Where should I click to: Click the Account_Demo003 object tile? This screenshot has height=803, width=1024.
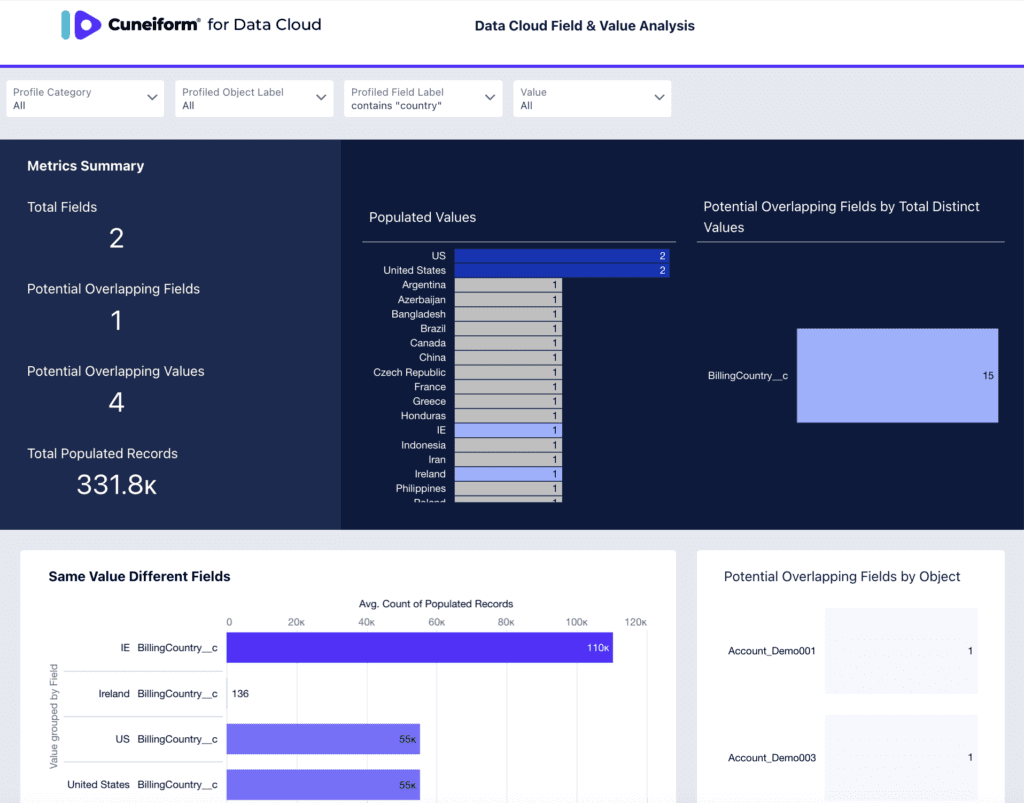click(x=901, y=757)
